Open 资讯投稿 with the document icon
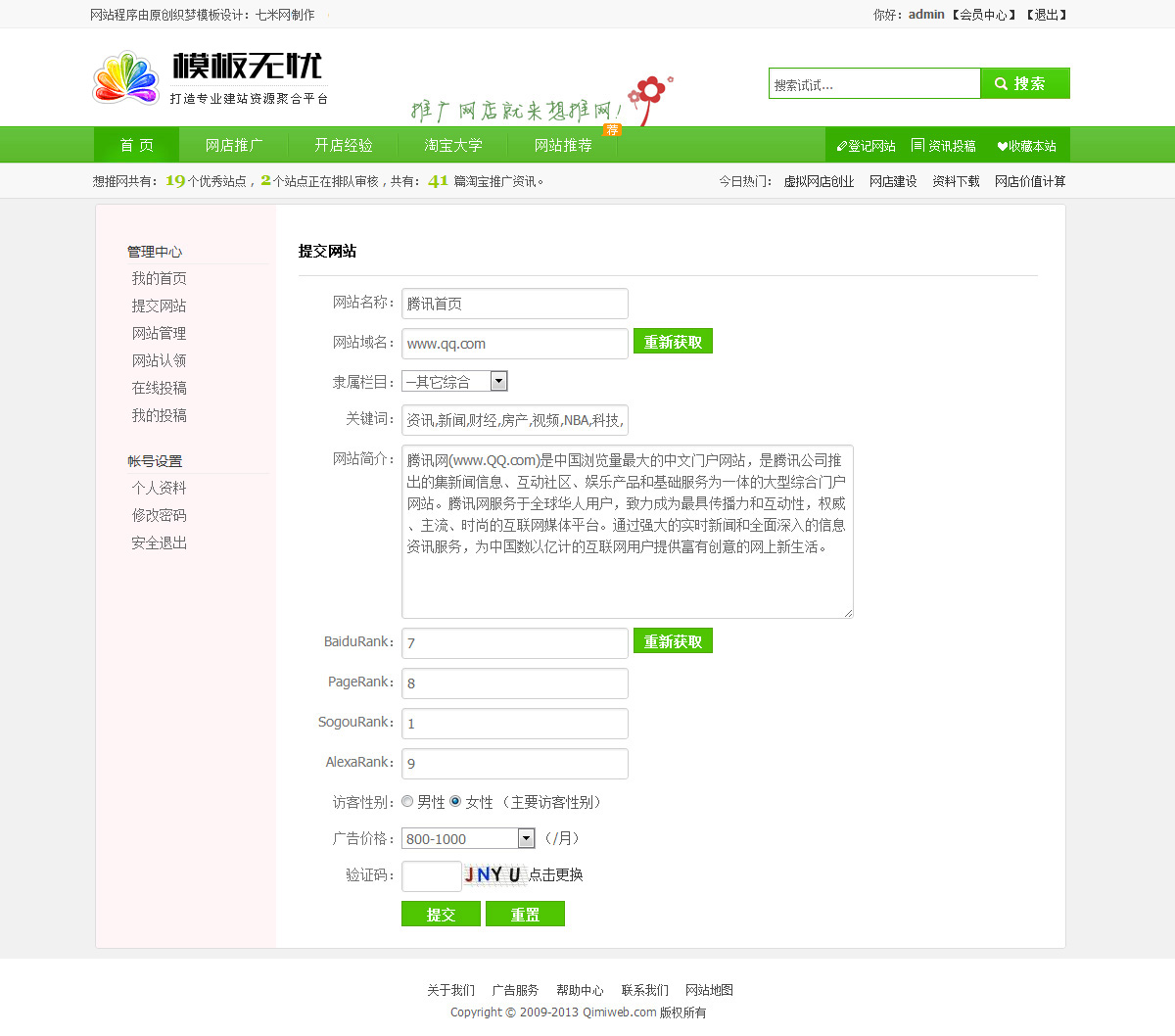Image resolution: width=1175 pixels, height=1036 pixels. click(943, 146)
